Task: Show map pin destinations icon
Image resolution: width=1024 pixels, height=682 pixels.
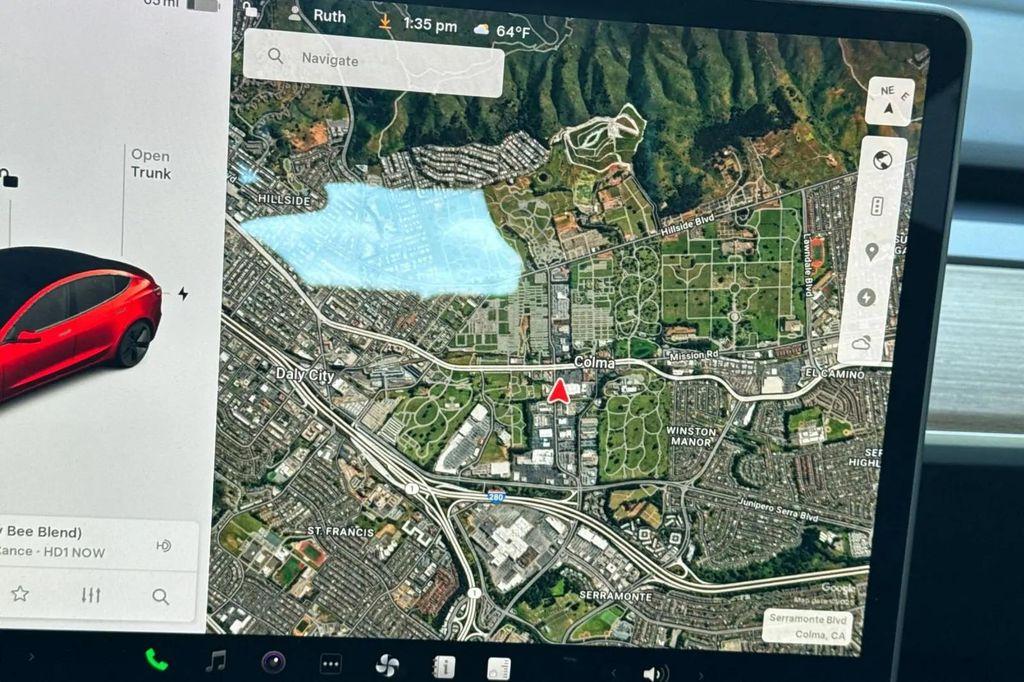Action: [x=871, y=252]
